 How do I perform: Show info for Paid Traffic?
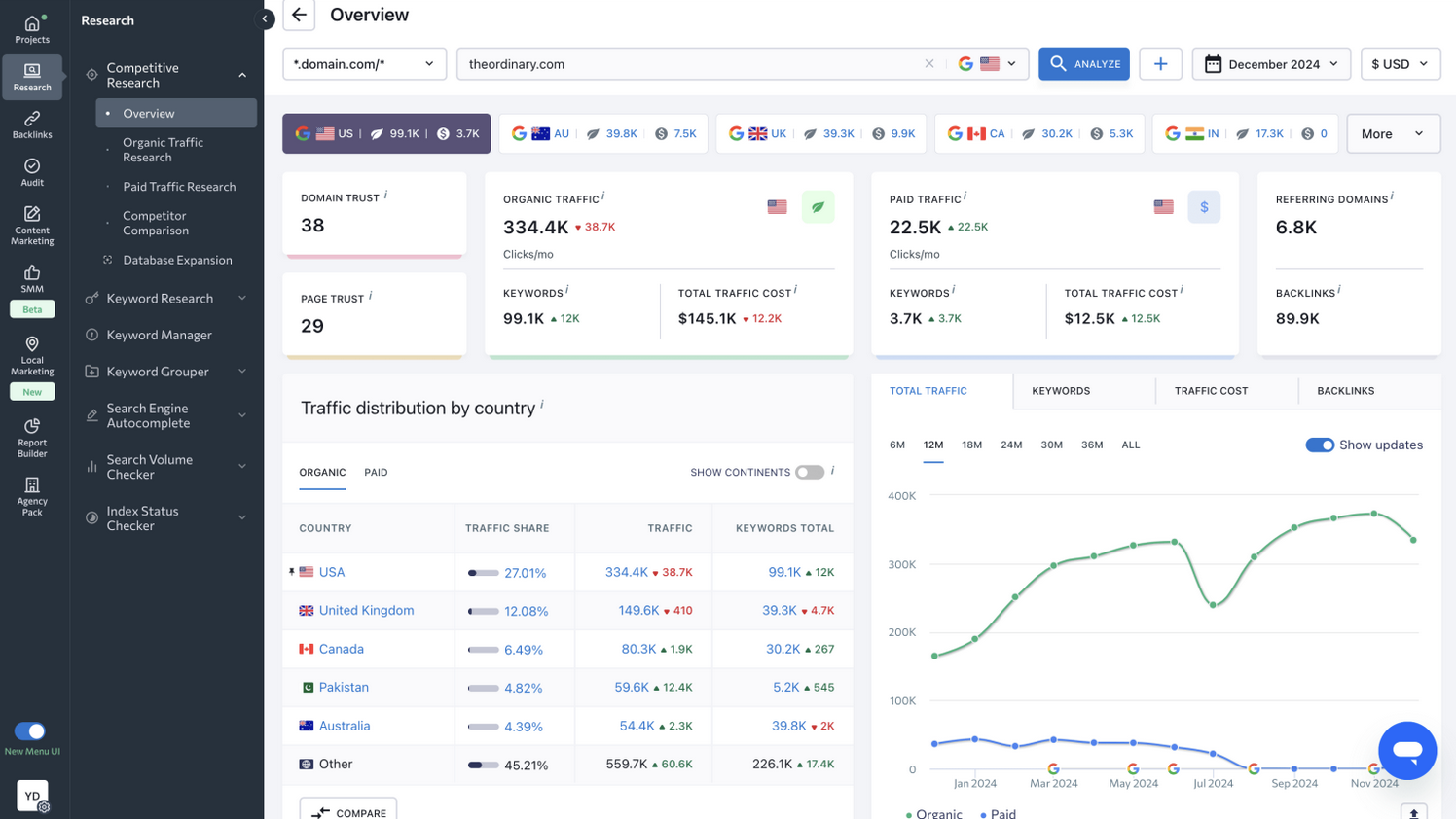point(965,196)
